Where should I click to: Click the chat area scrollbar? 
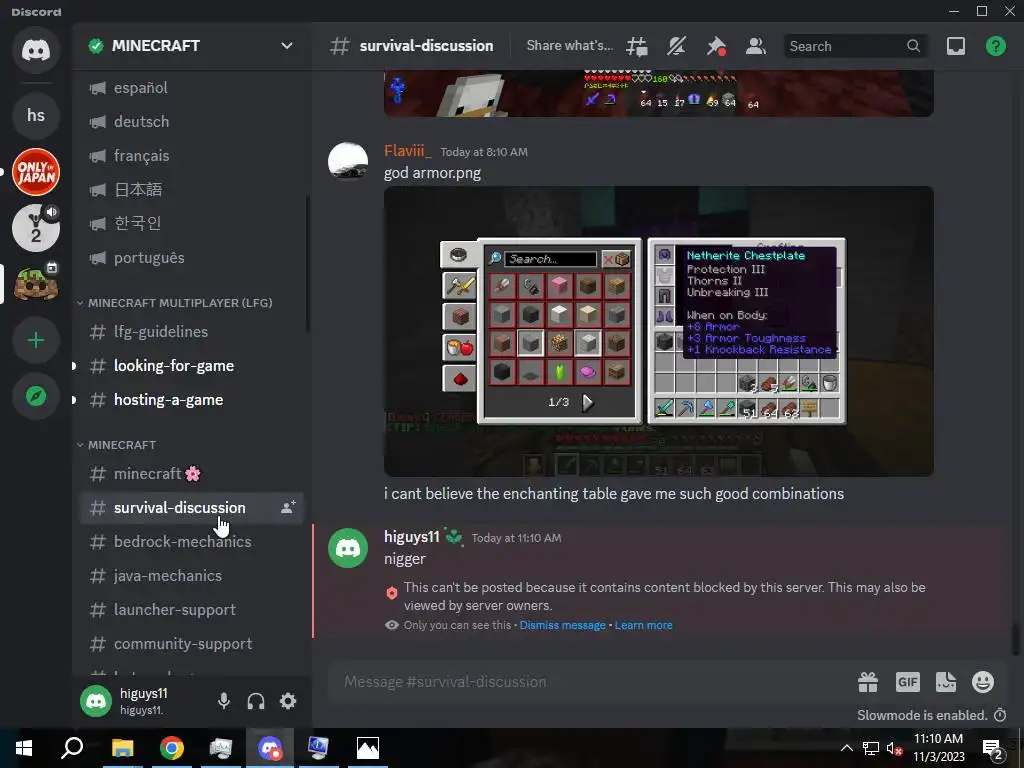1015,639
